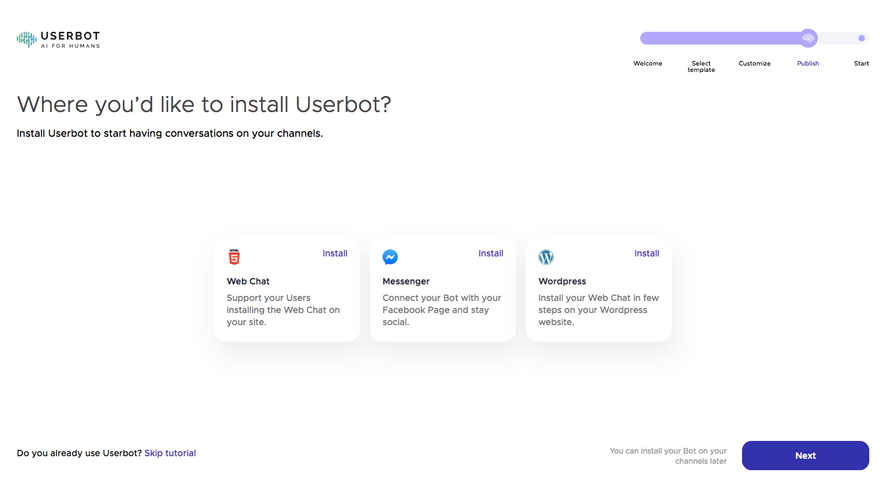Image resolution: width=885 pixels, height=502 pixels.
Task: Click the Wordpress card title
Action: [x=562, y=281]
